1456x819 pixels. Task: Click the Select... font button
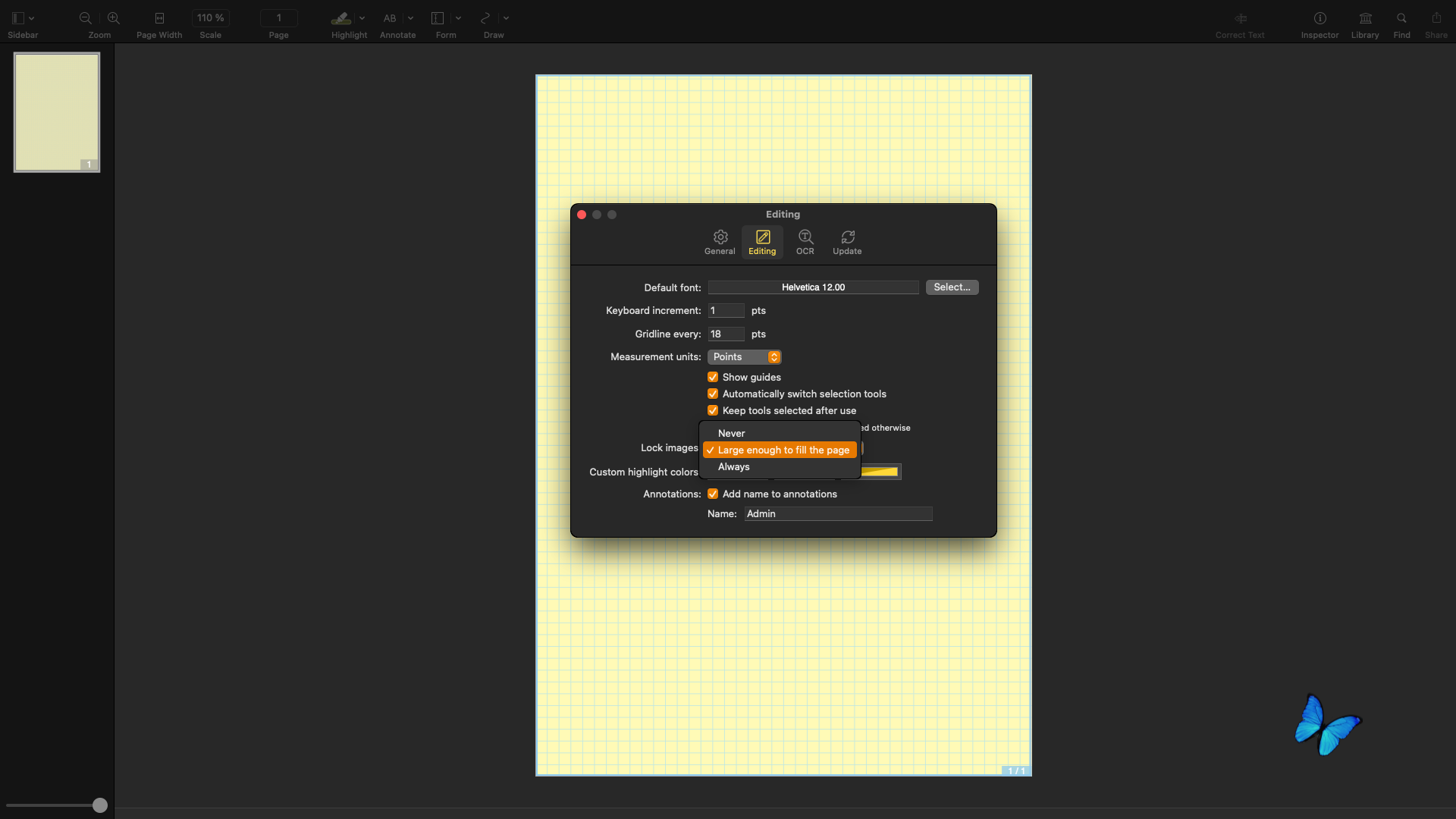click(x=952, y=287)
